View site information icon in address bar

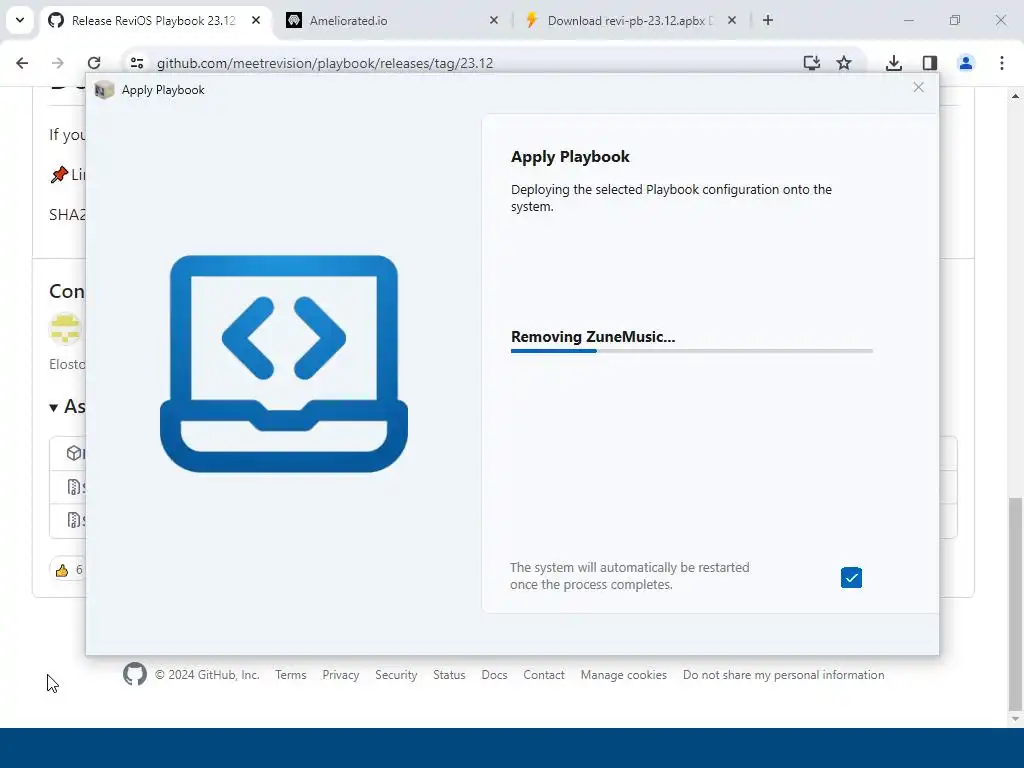[x=136, y=63]
